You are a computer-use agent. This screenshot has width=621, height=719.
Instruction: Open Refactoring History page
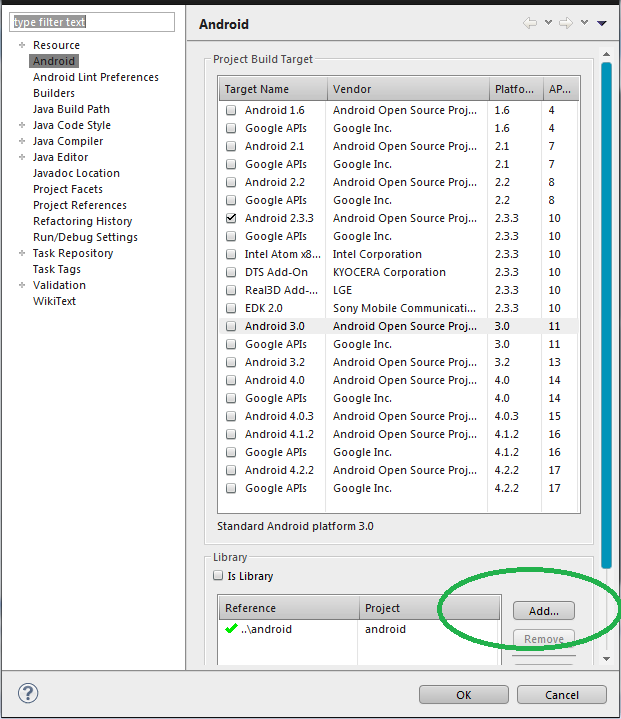83,221
